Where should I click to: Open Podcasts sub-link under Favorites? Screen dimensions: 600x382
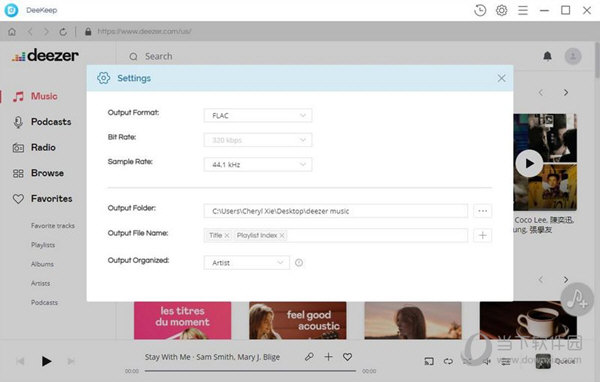click(x=44, y=302)
